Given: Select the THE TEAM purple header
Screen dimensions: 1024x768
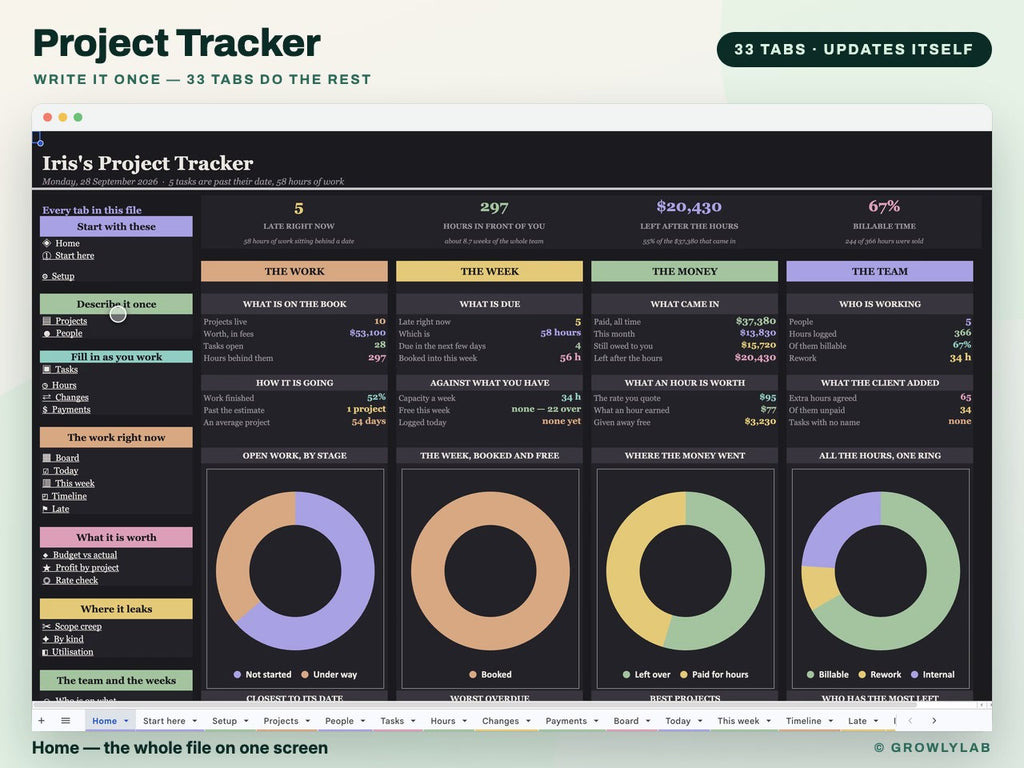Looking at the screenshot, I should click(880, 271).
